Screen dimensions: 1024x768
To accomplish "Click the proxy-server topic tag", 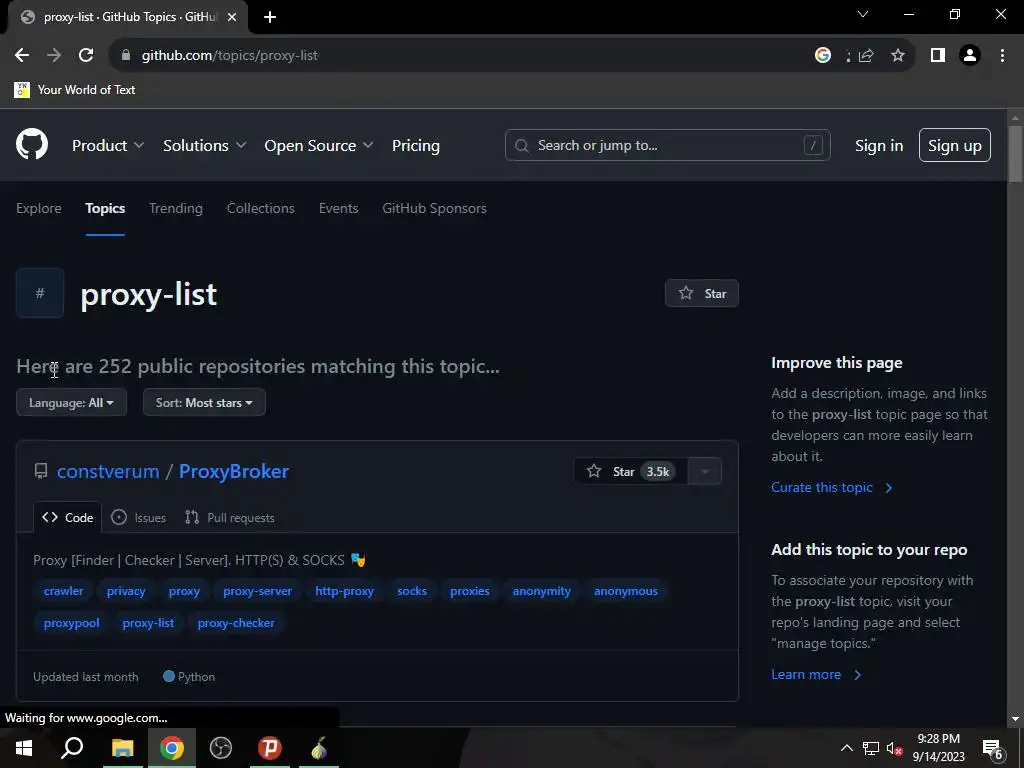I will tap(257, 591).
